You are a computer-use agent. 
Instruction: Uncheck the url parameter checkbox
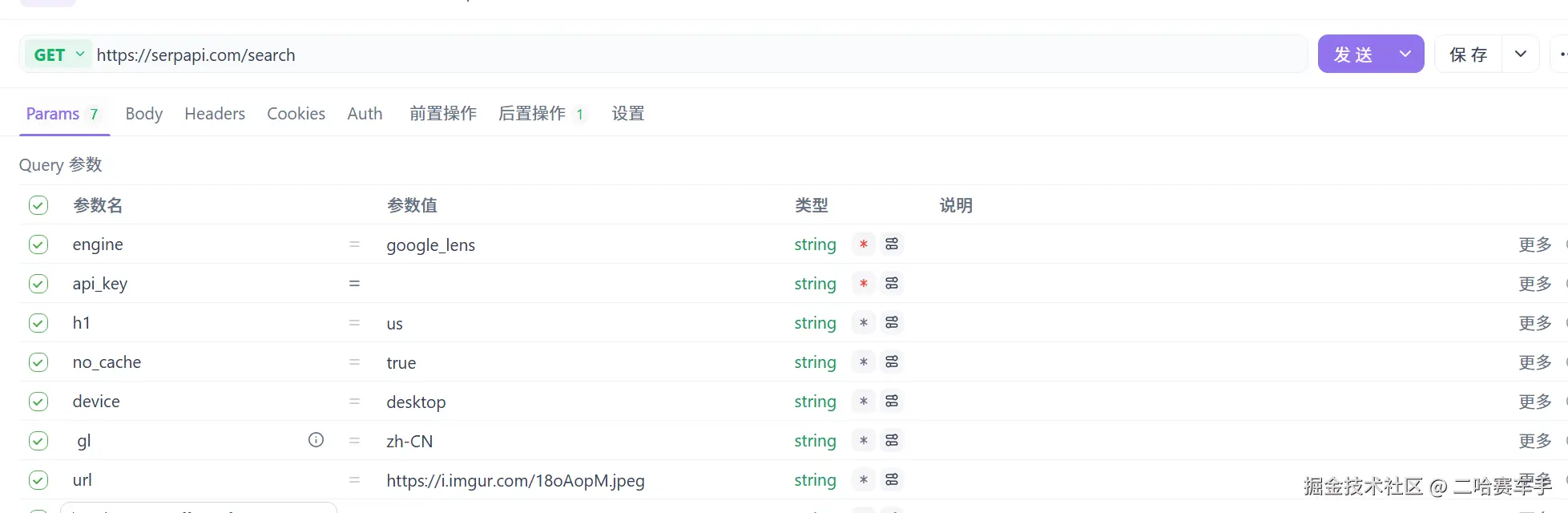click(x=38, y=480)
